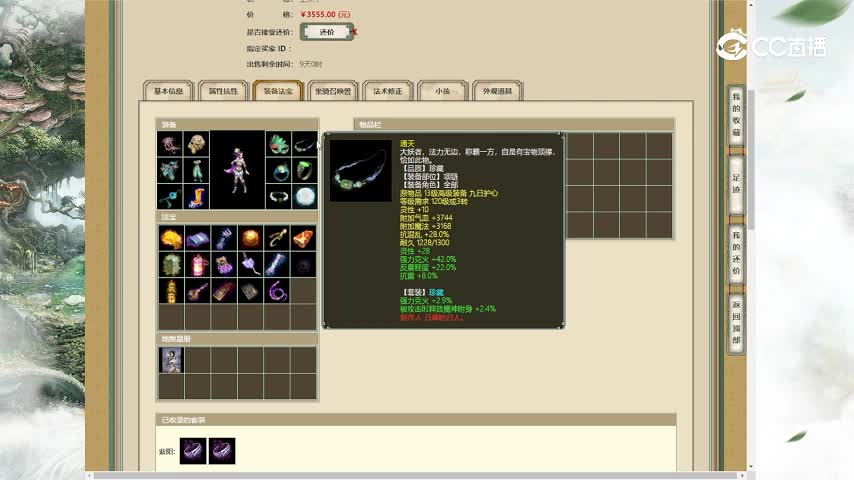
Task: Click the character model preview
Action: tap(237, 170)
